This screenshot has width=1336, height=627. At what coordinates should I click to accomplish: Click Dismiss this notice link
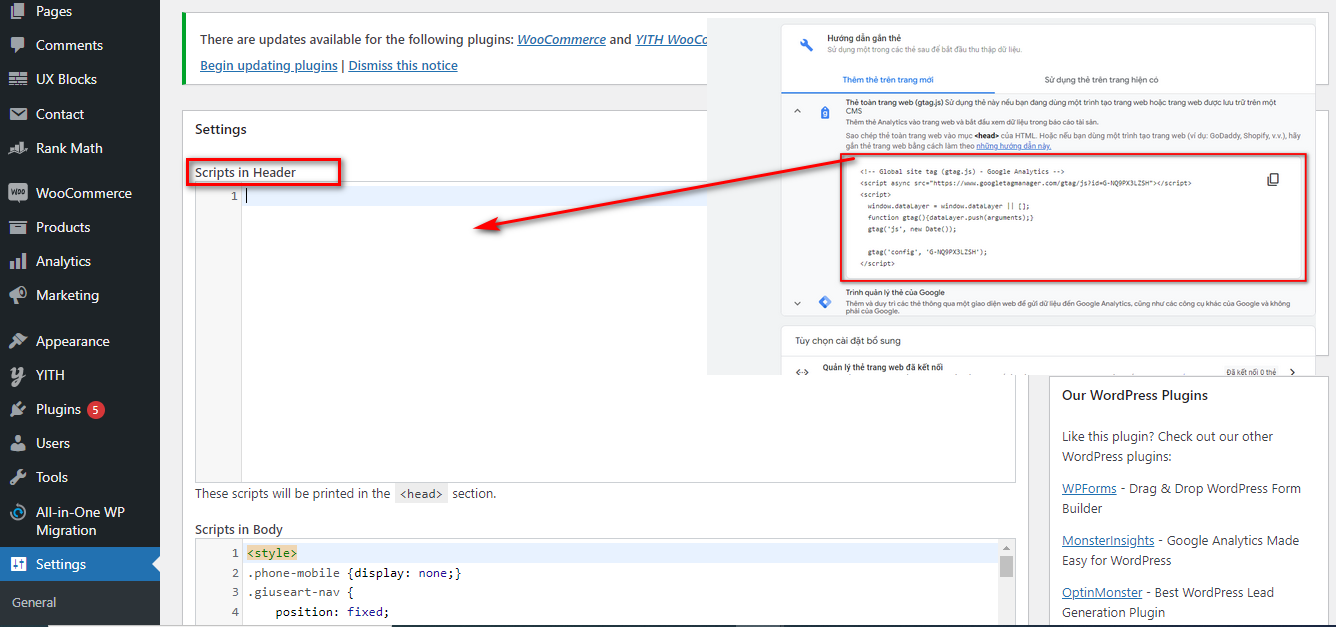[403, 65]
